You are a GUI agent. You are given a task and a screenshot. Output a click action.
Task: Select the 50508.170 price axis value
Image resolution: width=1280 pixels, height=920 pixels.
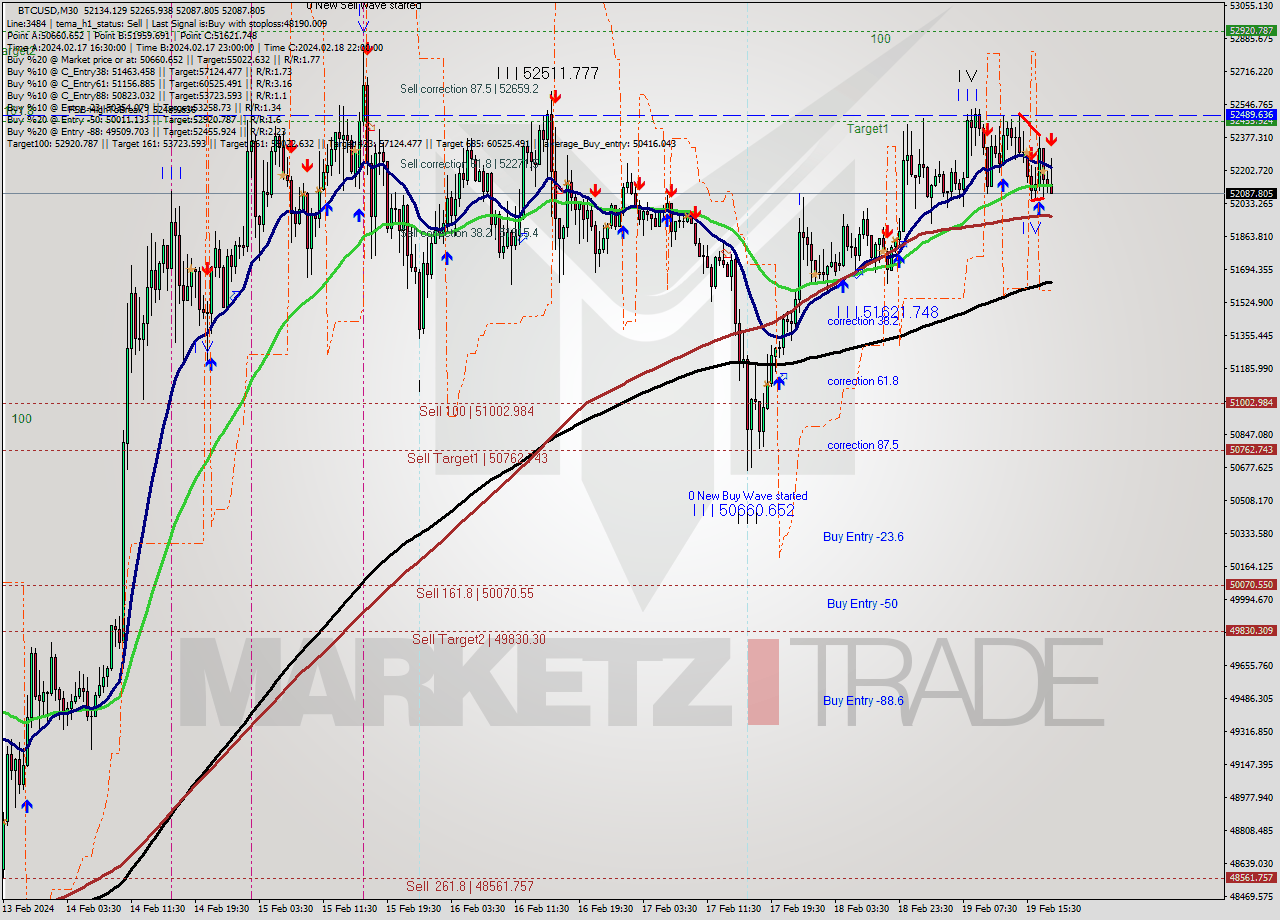(x=1251, y=500)
